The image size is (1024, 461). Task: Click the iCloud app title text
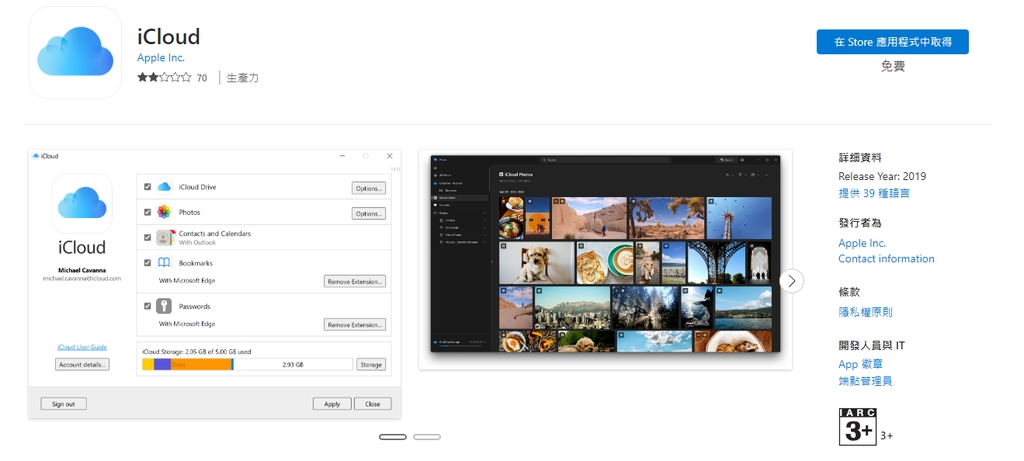point(168,36)
